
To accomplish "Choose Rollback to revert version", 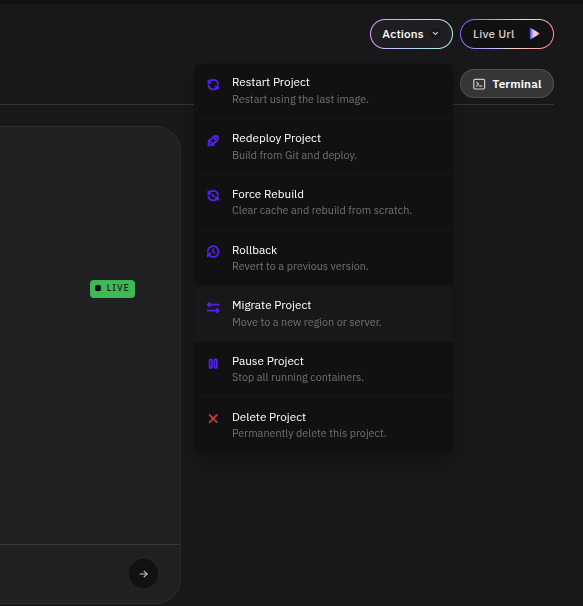I will tap(324, 258).
